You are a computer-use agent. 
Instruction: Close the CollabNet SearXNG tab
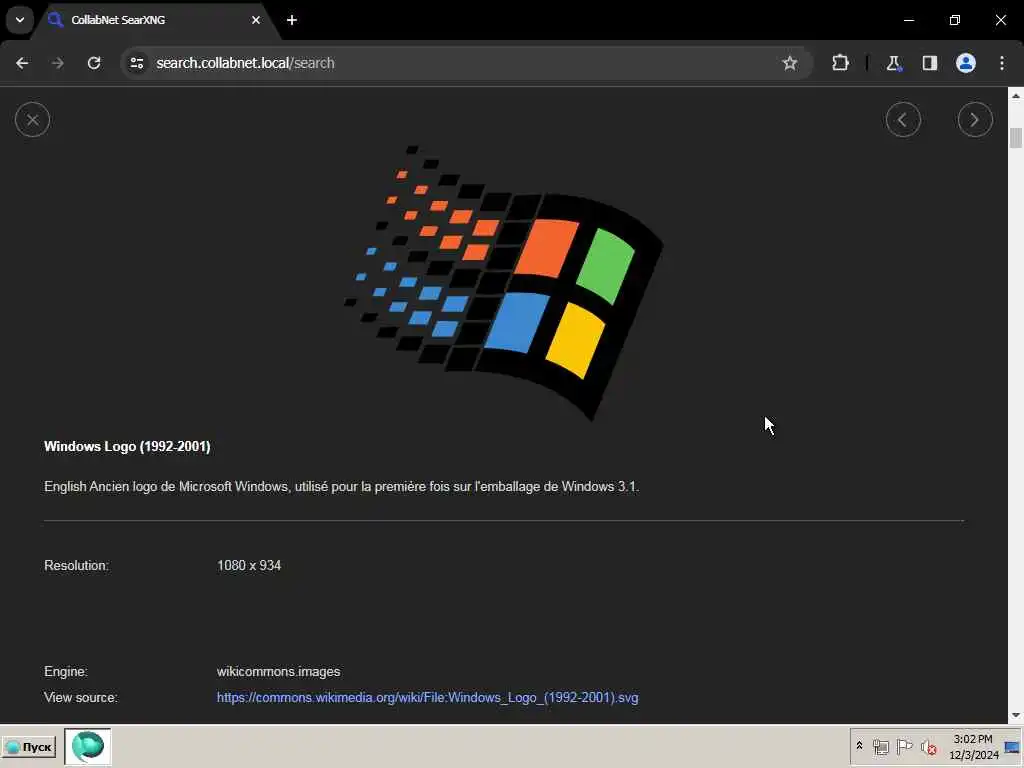[x=256, y=20]
